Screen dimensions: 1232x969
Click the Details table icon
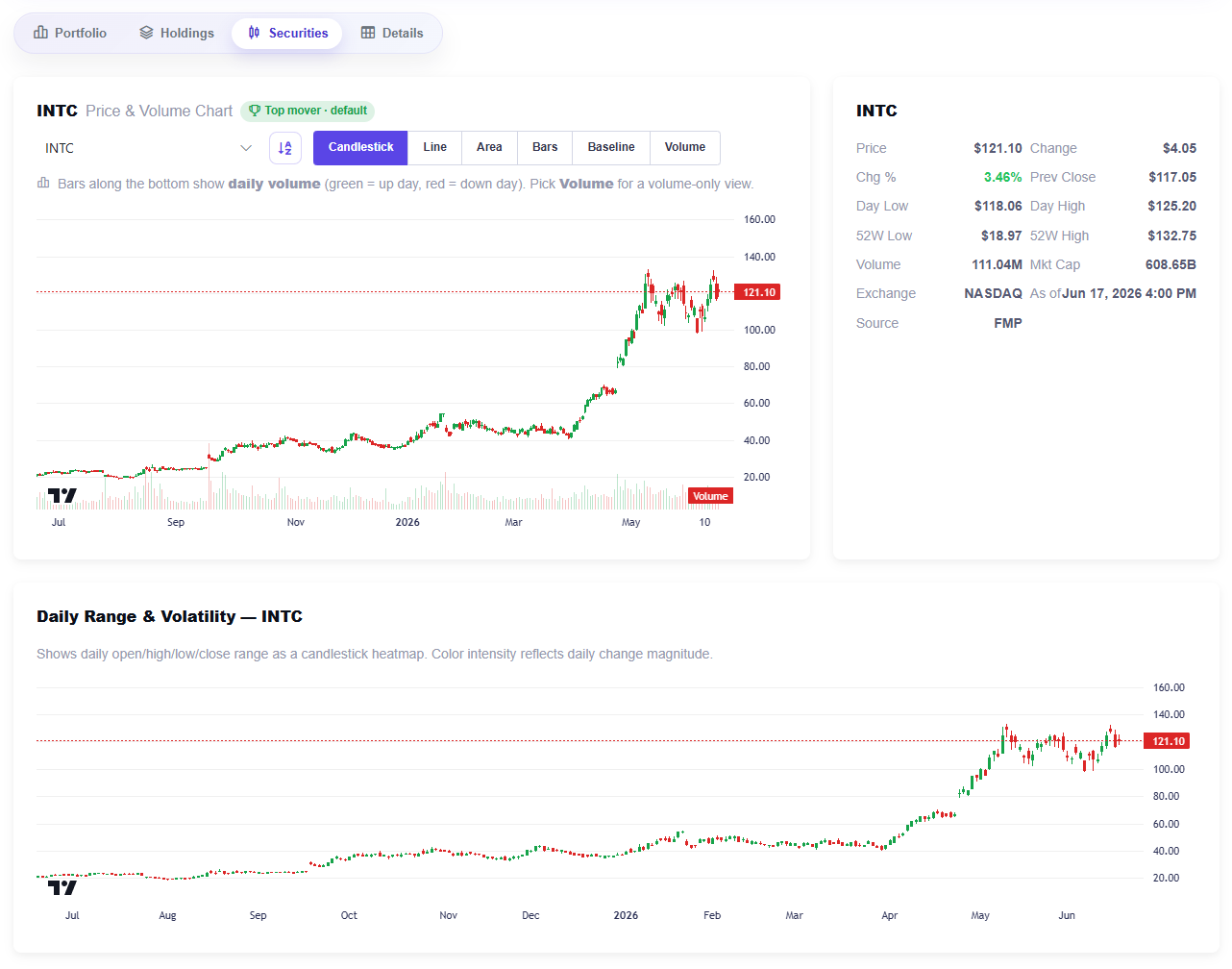[368, 33]
